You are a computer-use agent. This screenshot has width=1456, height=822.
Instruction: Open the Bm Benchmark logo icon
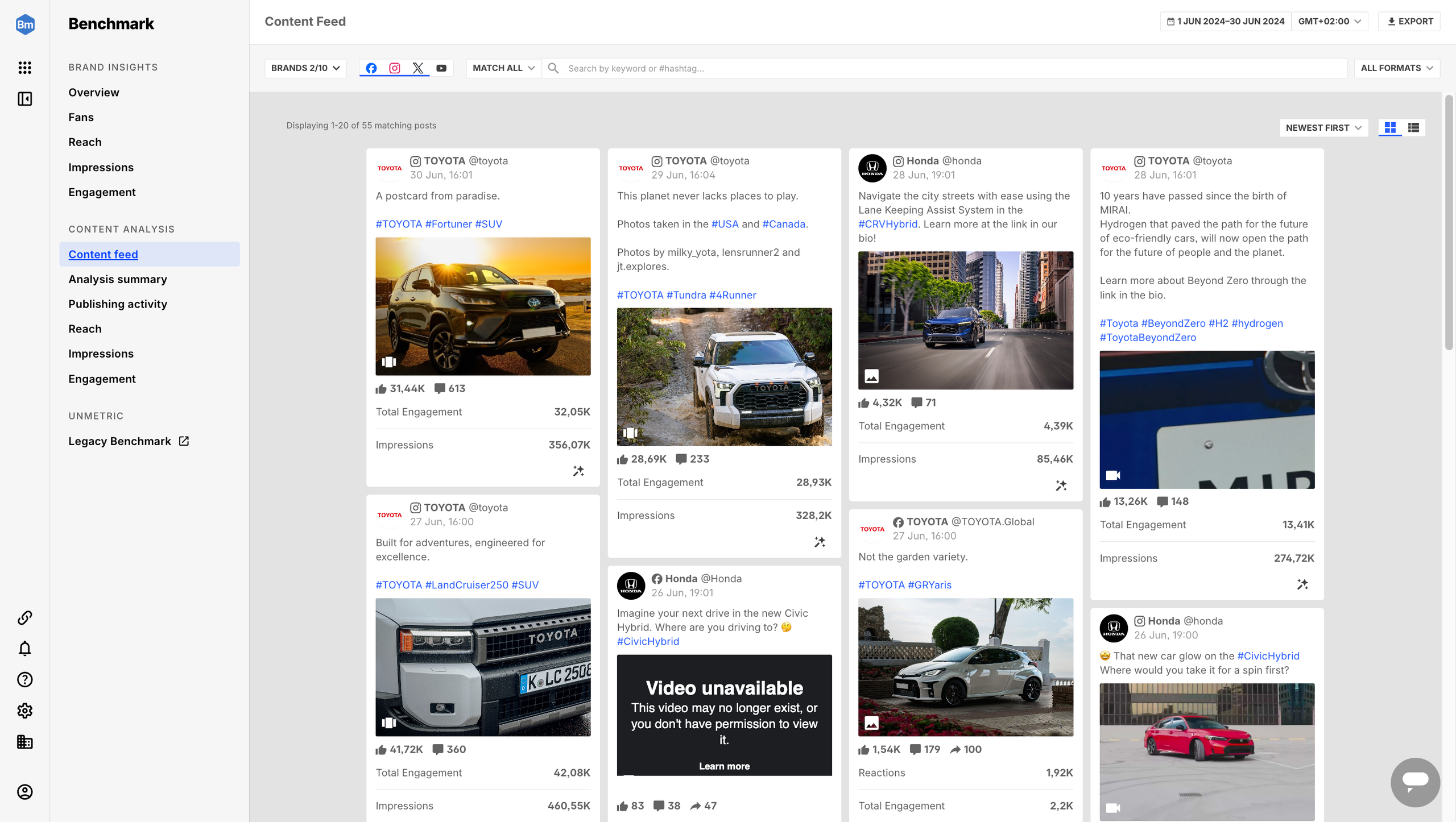click(x=25, y=24)
